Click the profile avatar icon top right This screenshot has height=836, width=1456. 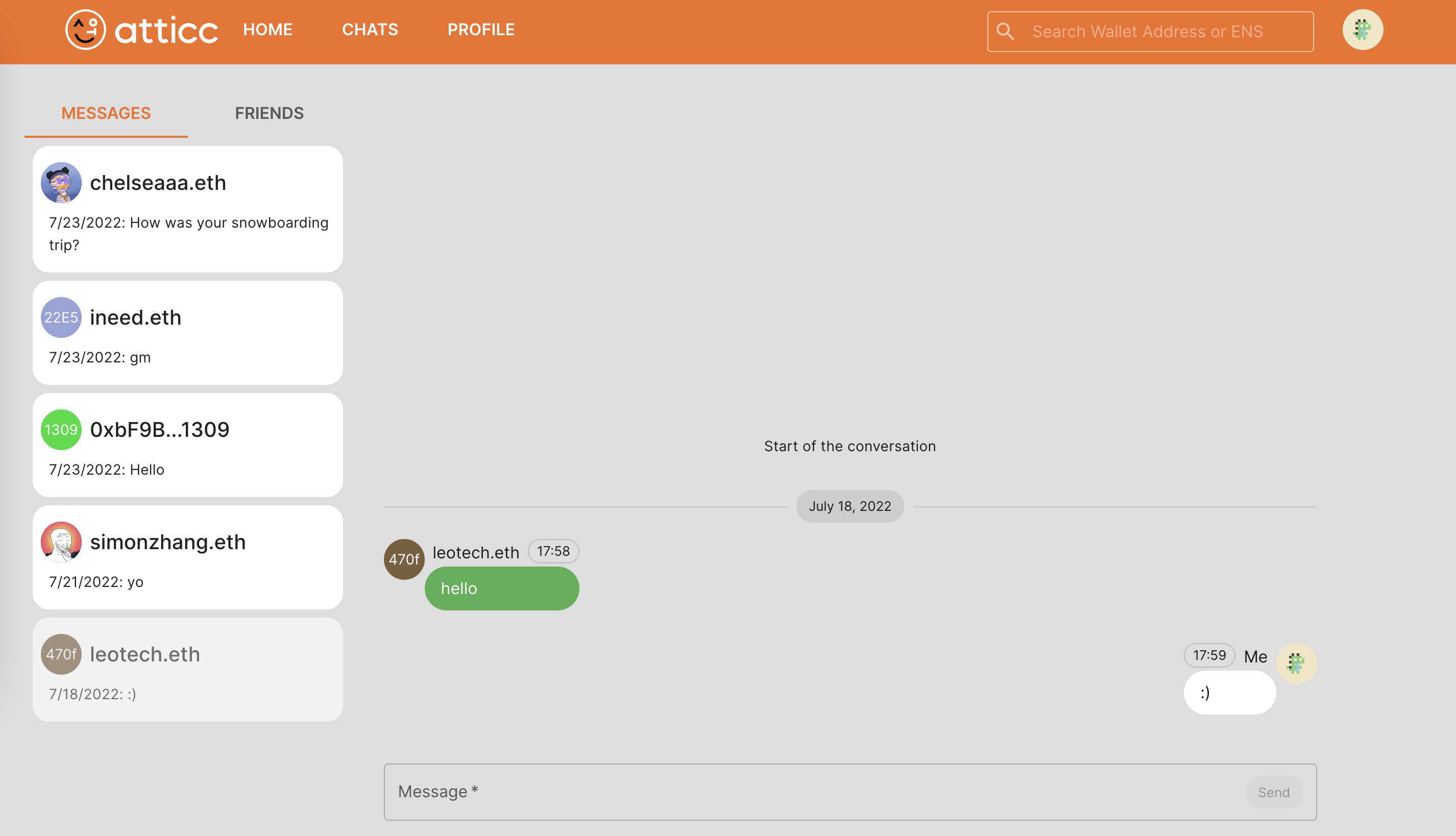[x=1363, y=30]
